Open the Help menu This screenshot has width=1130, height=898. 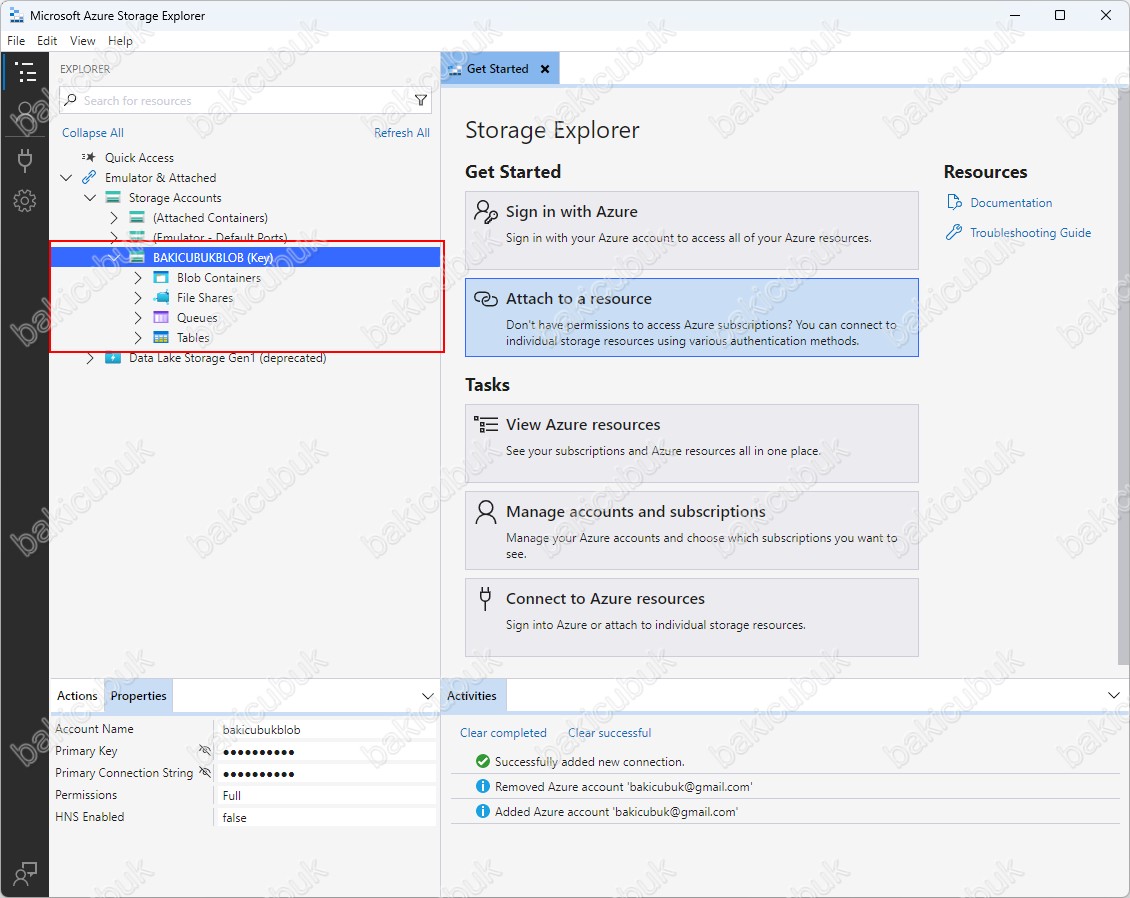[x=120, y=41]
